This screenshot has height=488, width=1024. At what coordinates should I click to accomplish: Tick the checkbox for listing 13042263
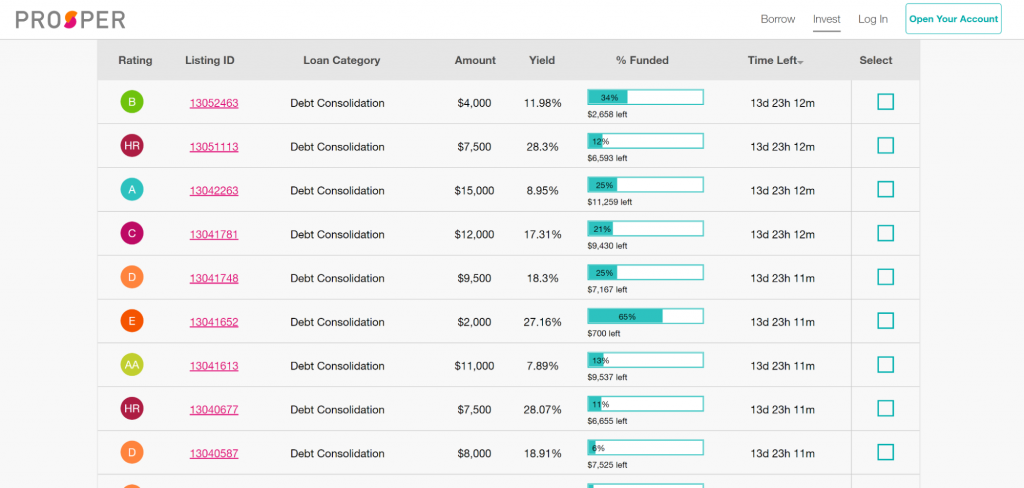886,189
